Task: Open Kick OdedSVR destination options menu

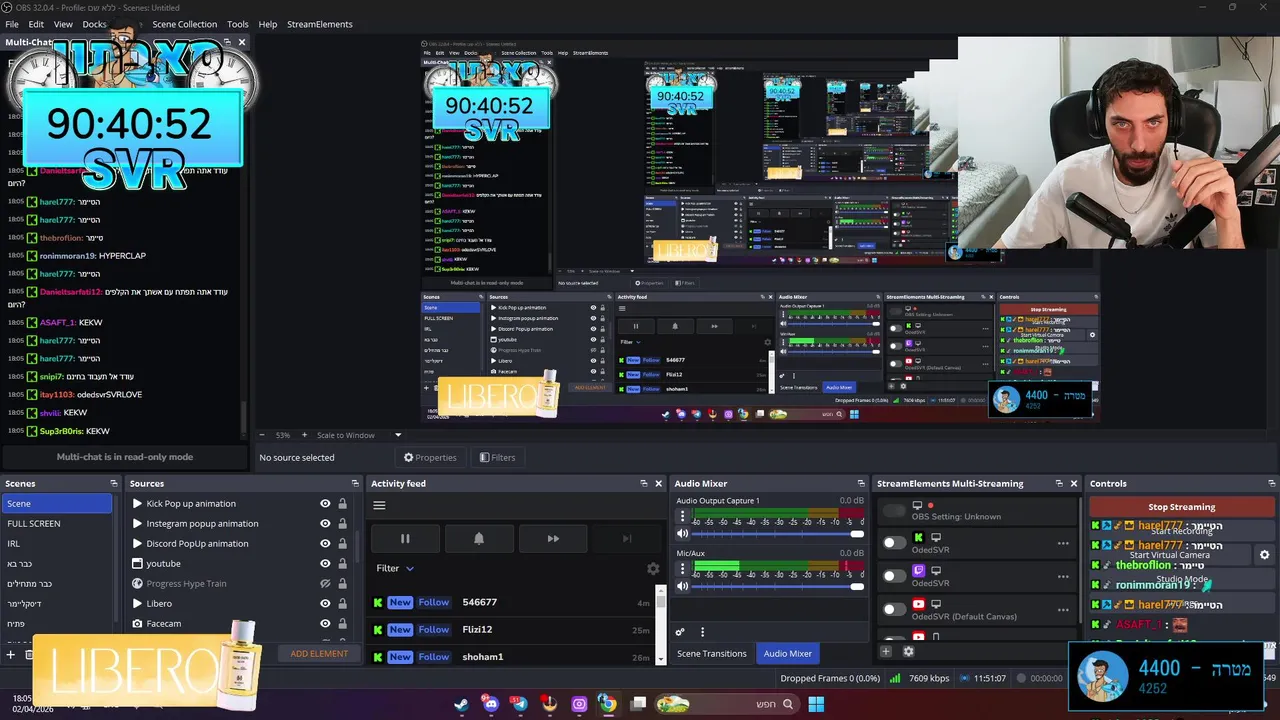Action: (x=1063, y=543)
